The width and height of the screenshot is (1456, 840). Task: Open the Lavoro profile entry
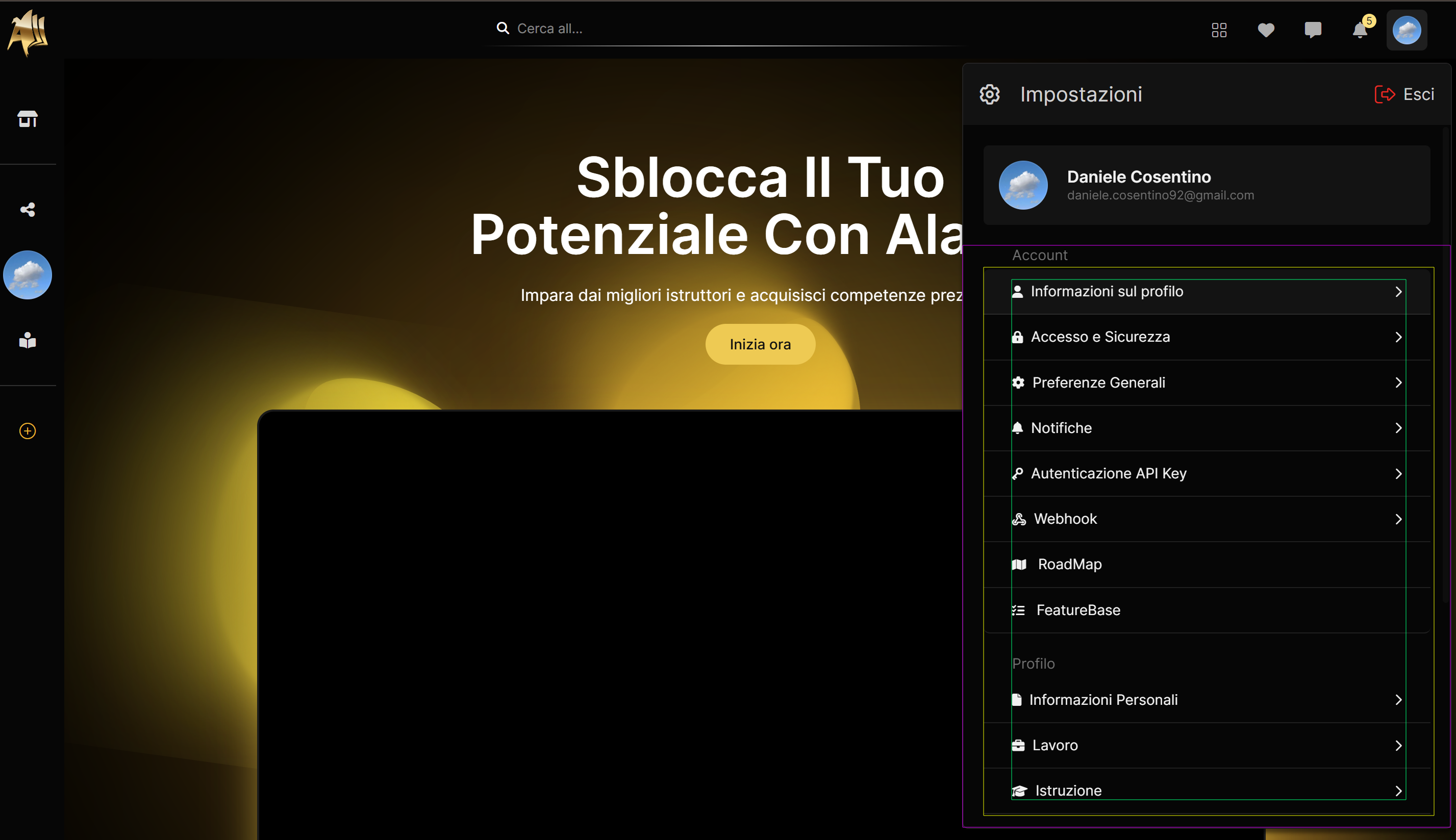(1207, 745)
